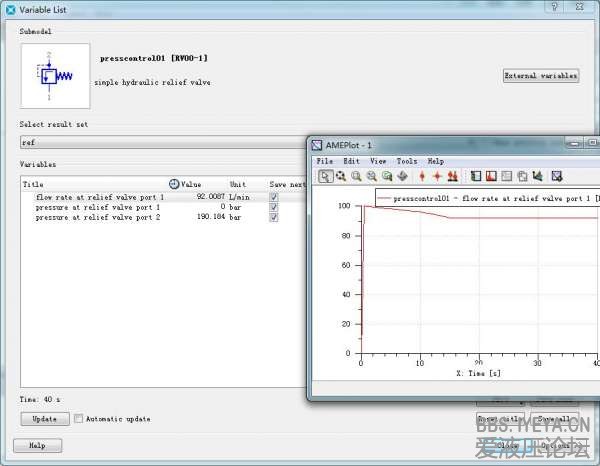Select pressure at relief valve port 2 row
This screenshot has height=466, width=600.
[x=98, y=217]
